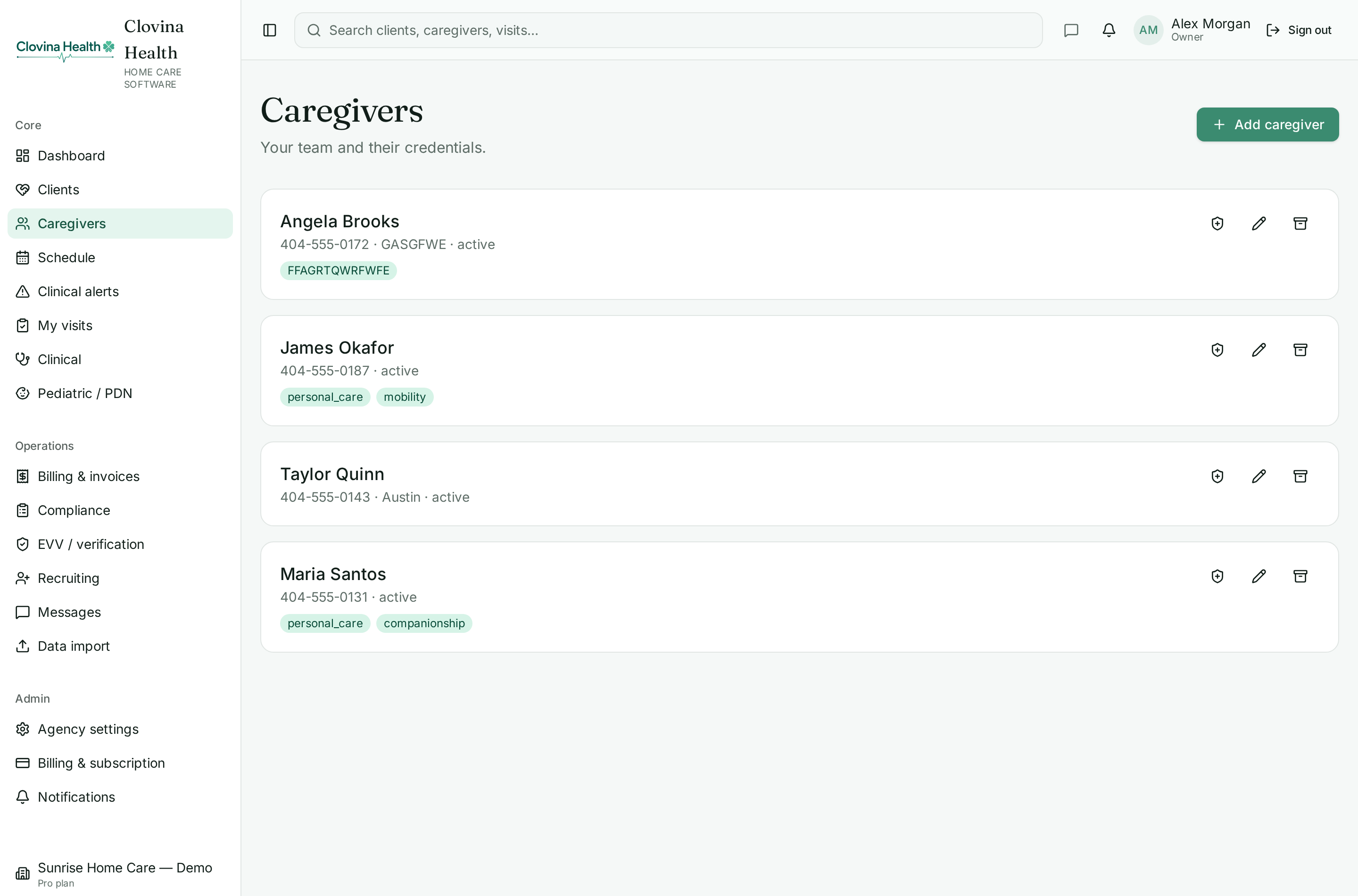The width and height of the screenshot is (1358, 896).
Task: Open Pediatric / PDN section
Action: point(120,393)
